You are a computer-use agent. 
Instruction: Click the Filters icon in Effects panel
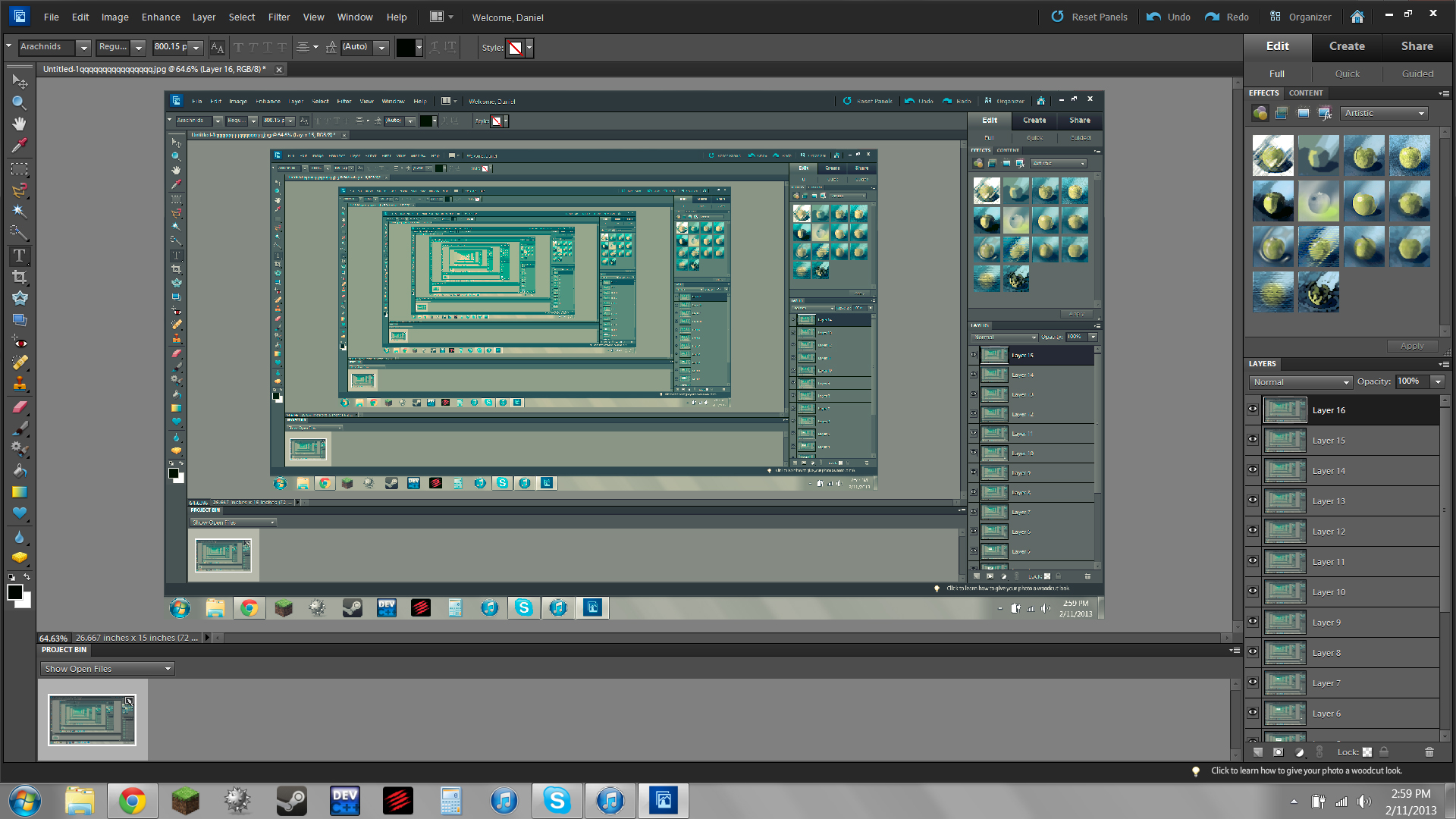(1260, 113)
